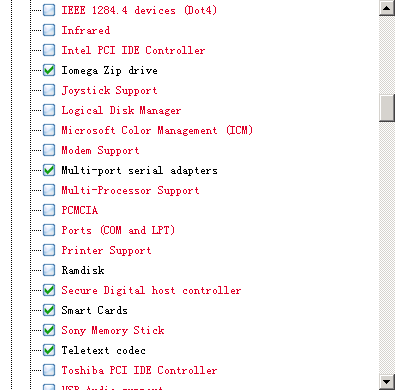Check the Modem Support checkbox
Viewport: 395px width, 390px height.
coord(49,150)
